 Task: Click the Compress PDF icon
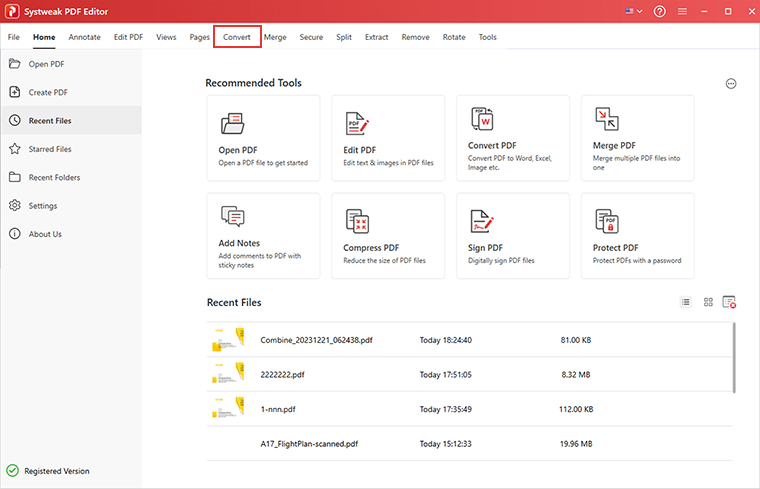pos(357,221)
